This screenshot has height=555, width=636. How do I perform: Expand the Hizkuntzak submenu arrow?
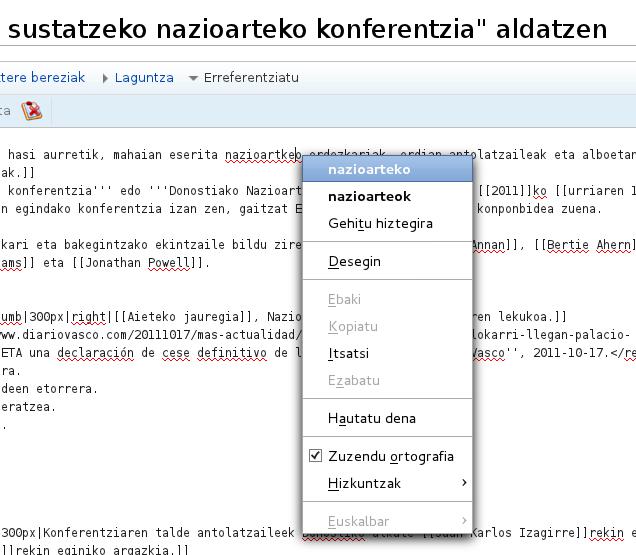point(464,484)
